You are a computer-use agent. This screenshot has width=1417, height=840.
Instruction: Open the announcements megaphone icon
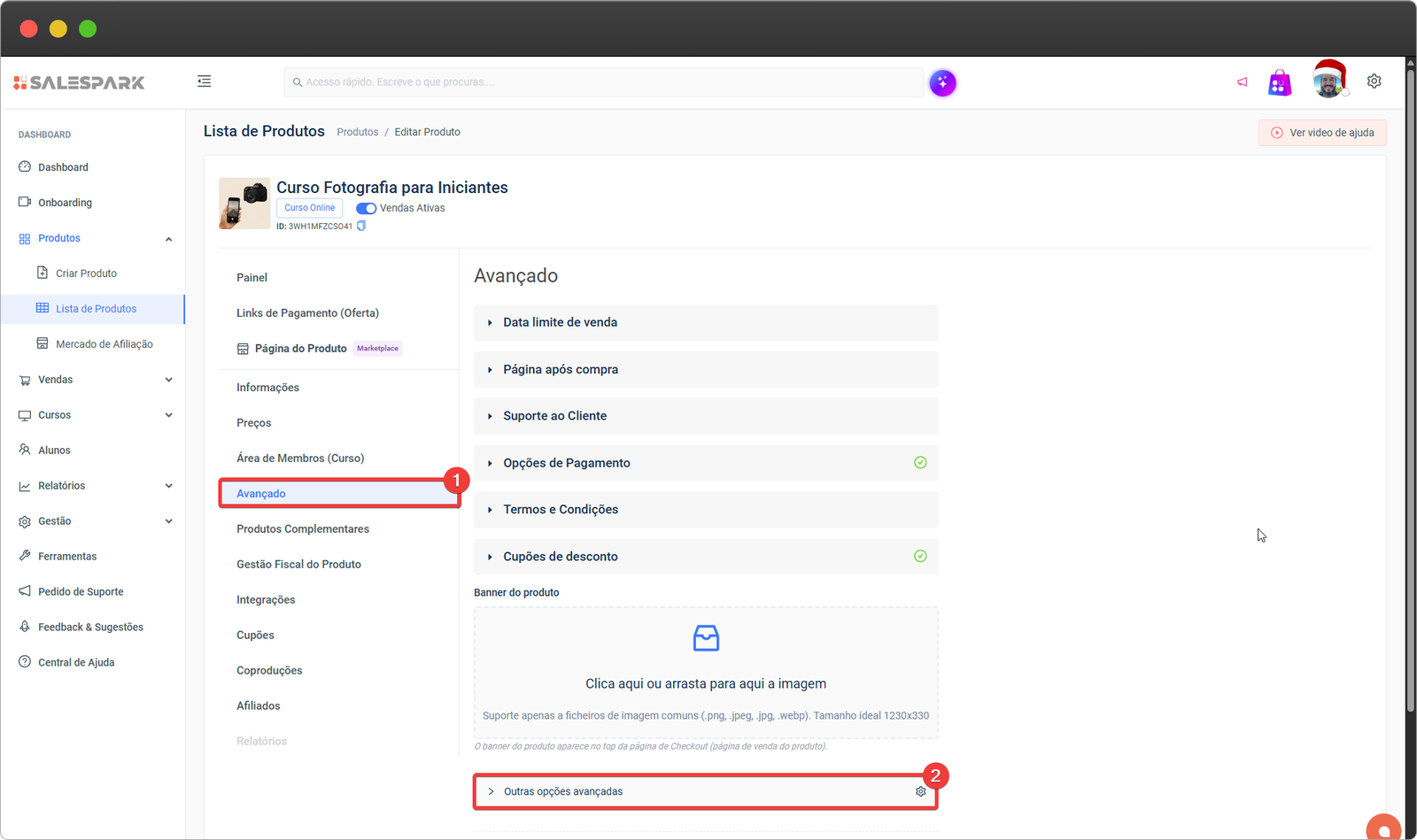tap(1242, 82)
